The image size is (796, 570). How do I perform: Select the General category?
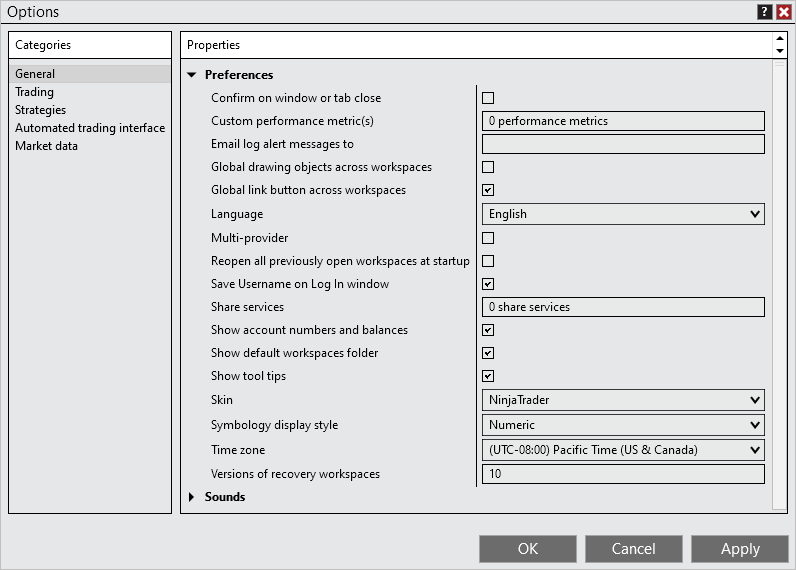coord(90,74)
